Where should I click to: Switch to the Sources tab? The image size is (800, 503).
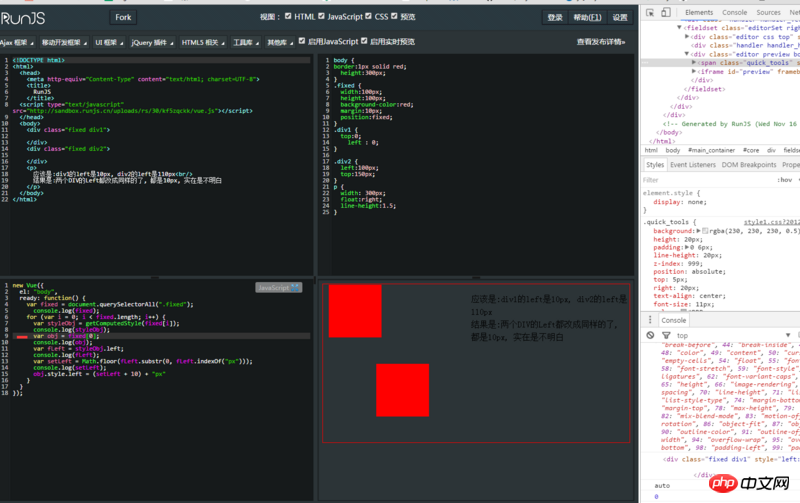[768, 12]
